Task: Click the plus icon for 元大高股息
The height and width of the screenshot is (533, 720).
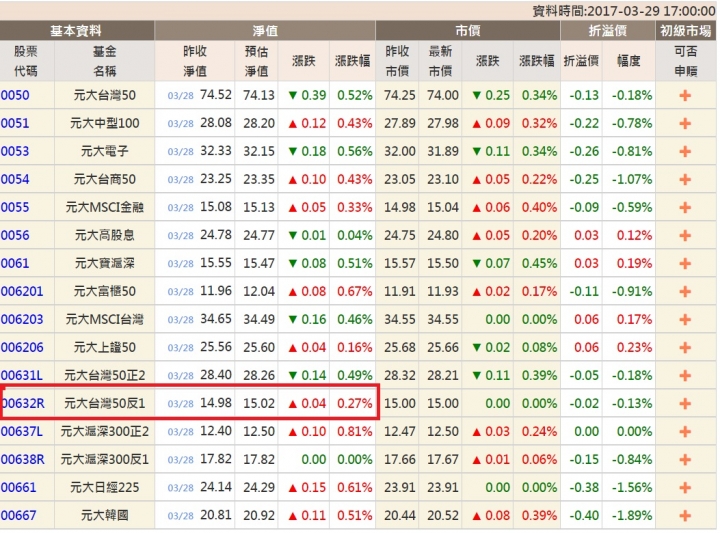Action: coord(685,236)
